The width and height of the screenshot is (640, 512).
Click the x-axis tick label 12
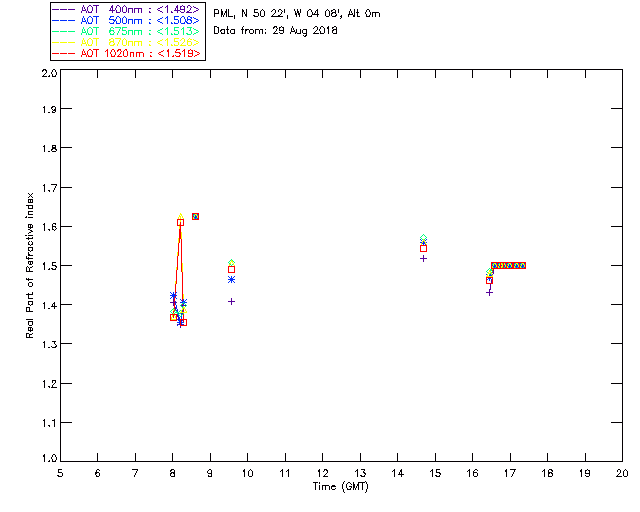(x=322, y=473)
